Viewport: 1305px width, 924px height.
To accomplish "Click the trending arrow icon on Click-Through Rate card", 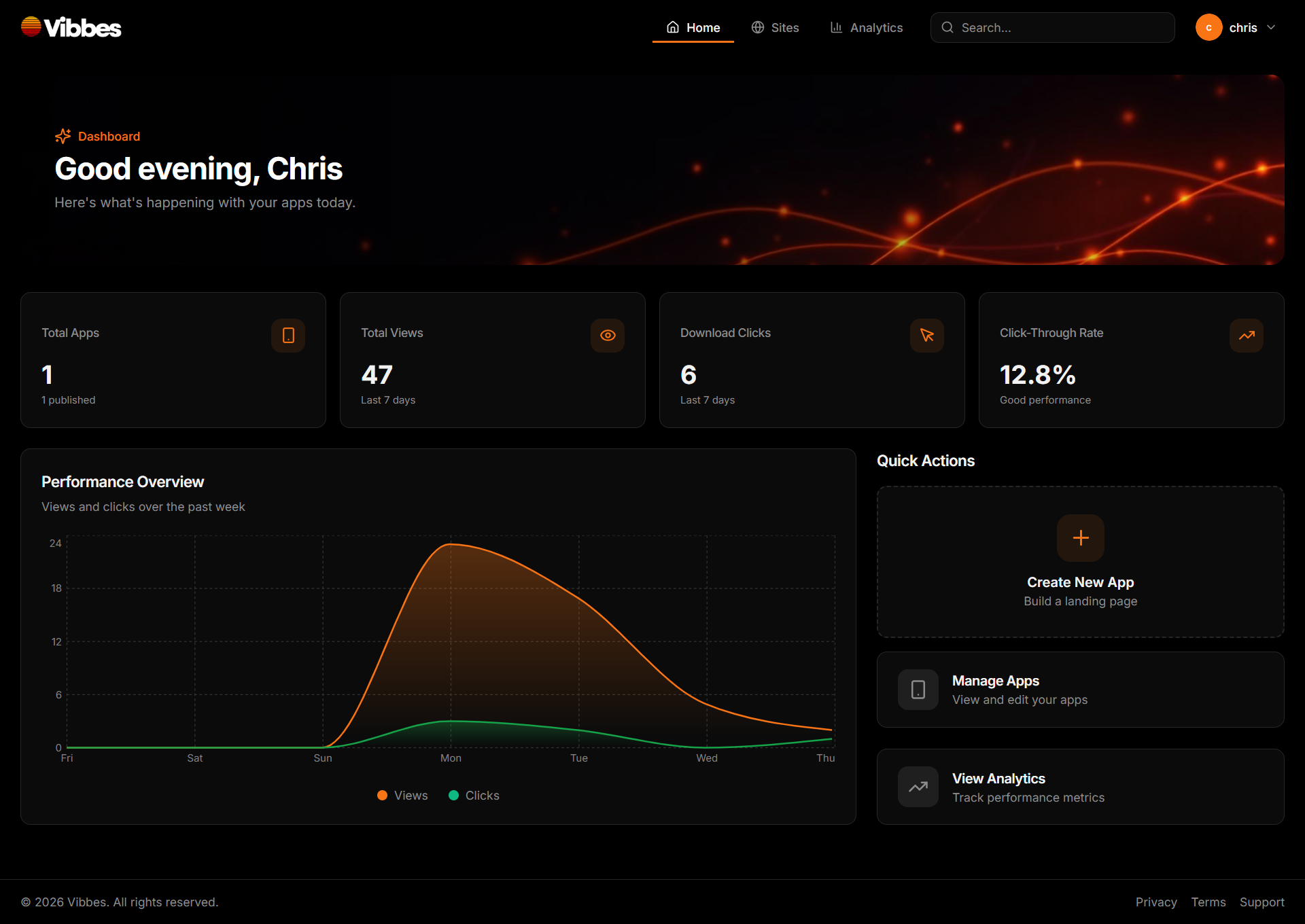I will (x=1247, y=336).
